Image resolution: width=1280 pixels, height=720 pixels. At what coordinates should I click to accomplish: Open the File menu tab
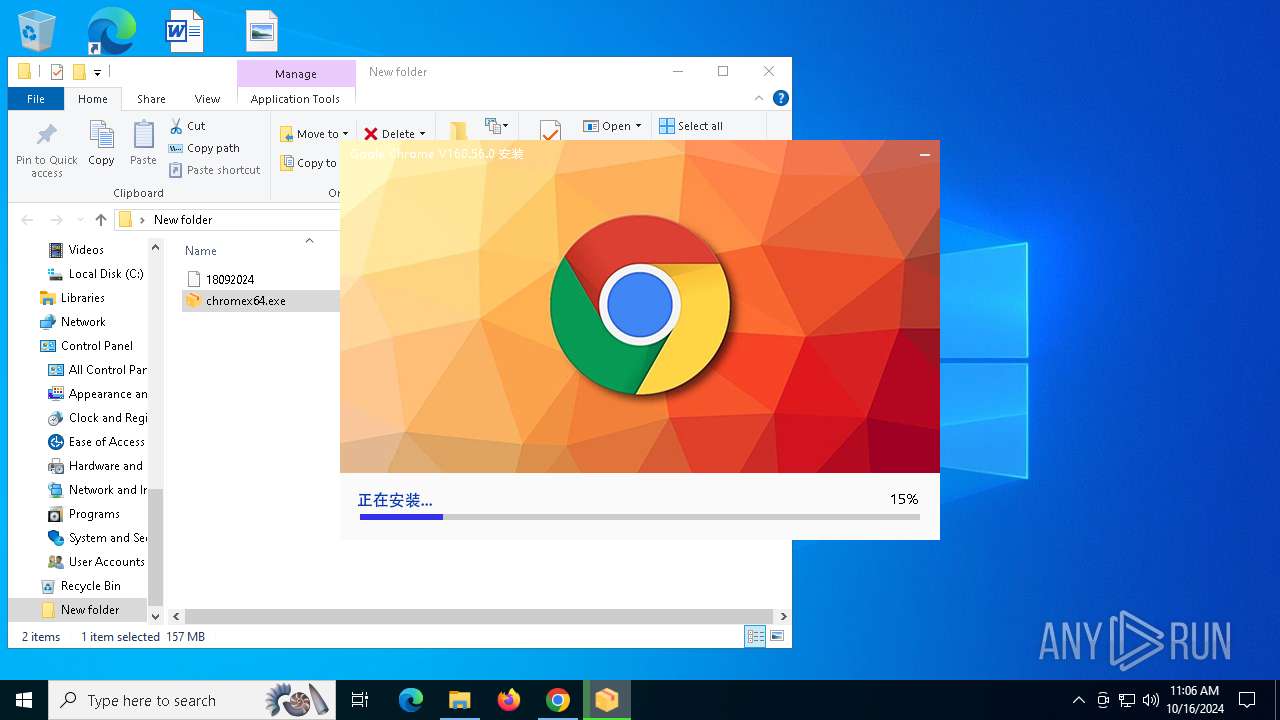click(36, 99)
